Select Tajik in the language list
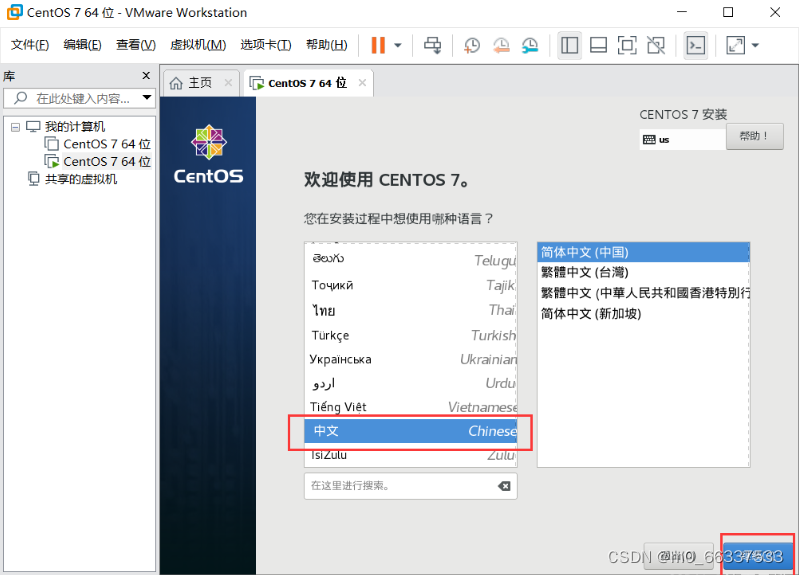Screen dimensions: 799x575 411,285
